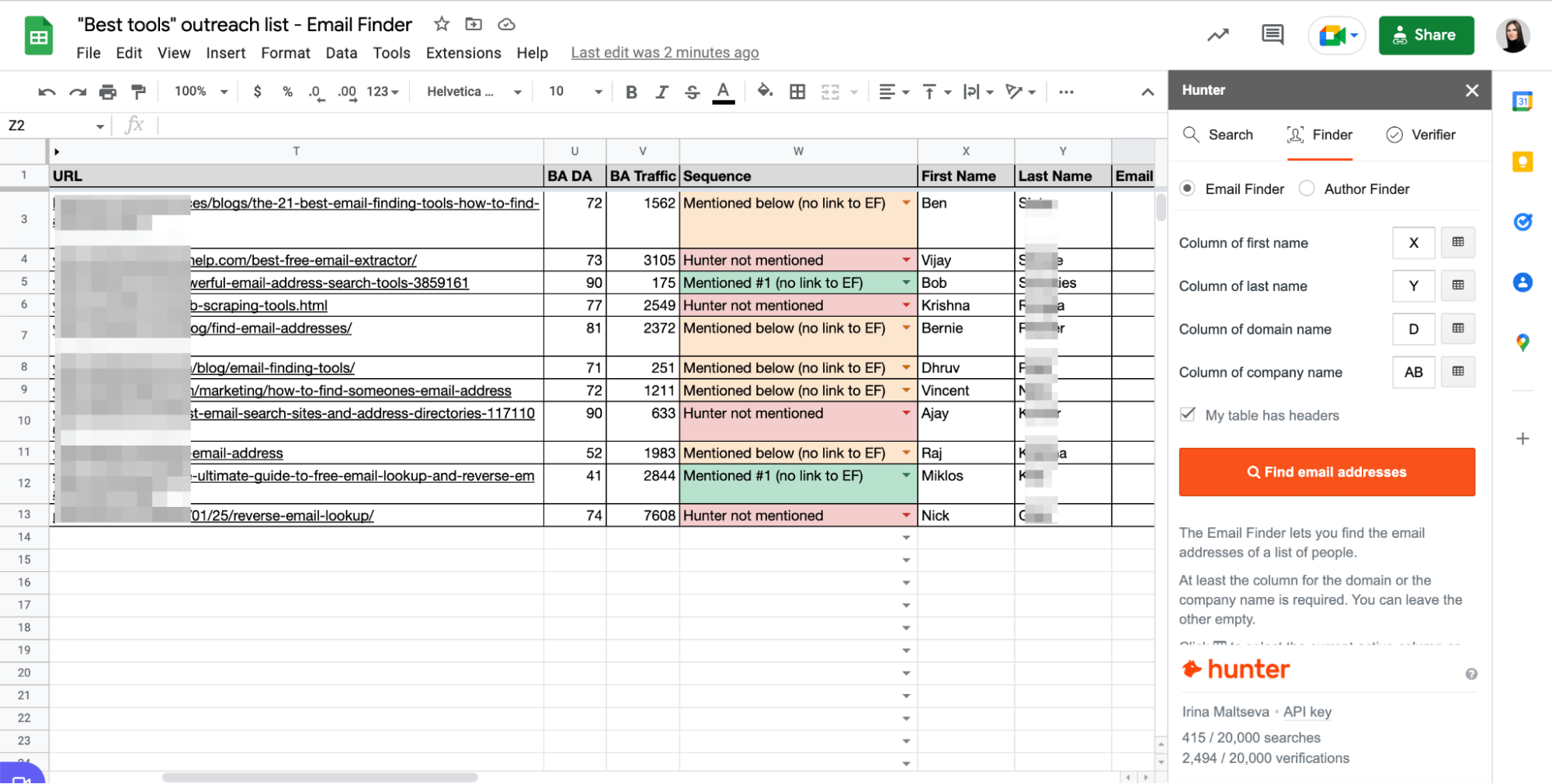Image resolution: width=1552 pixels, height=784 pixels.
Task: Open the text color picker
Action: point(722,91)
